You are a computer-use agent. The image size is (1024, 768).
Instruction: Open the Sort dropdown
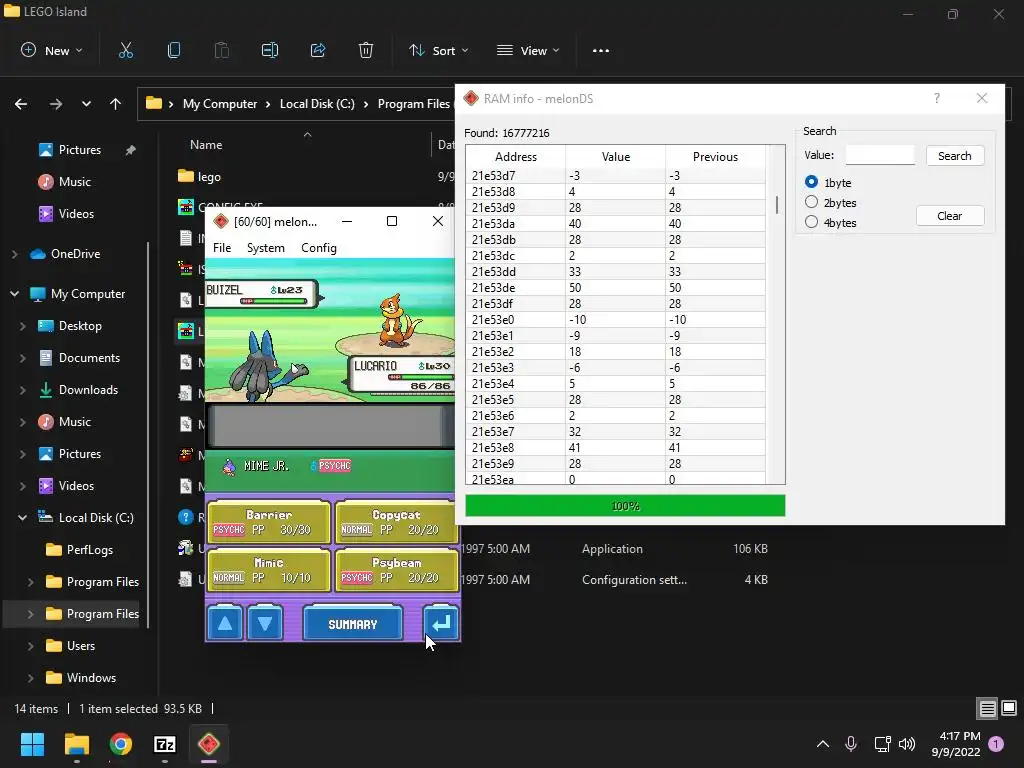click(439, 50)
